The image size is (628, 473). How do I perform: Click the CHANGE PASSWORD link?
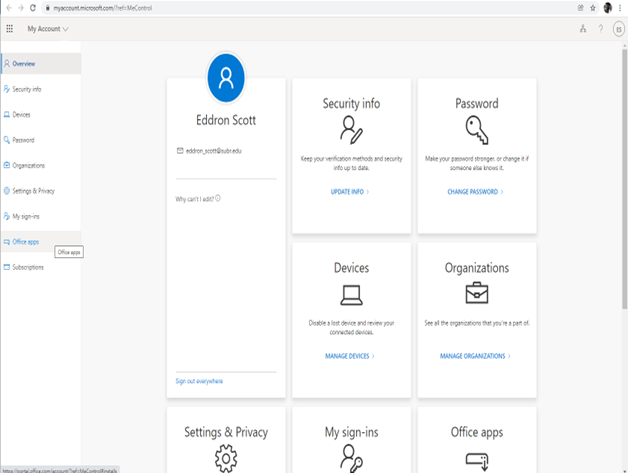pos(475,192)
